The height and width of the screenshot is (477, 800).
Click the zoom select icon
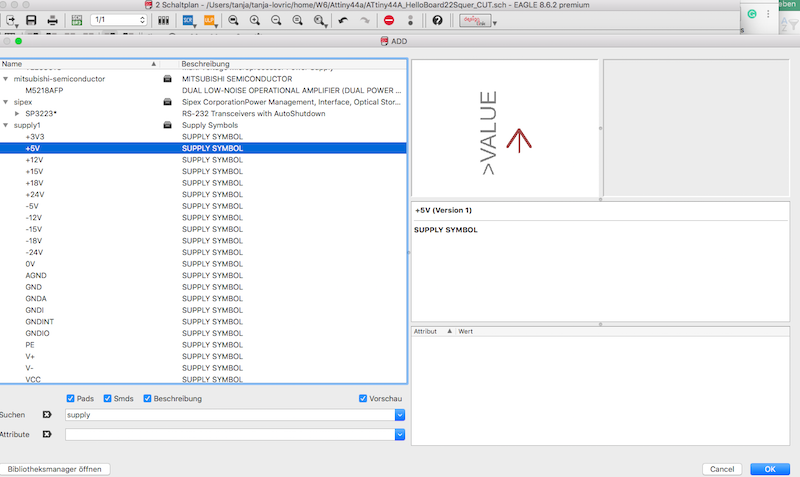319,20
